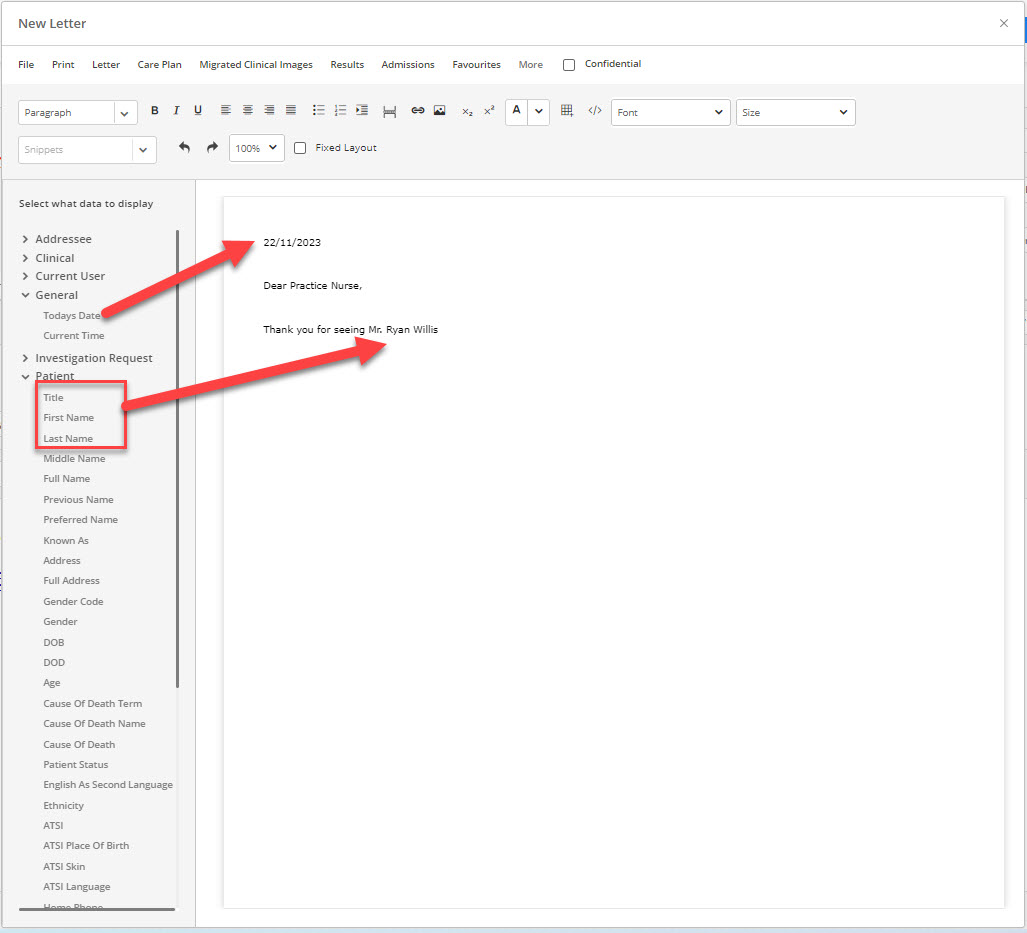1027x933 pixels.
Task: Increase paragraph indent
Action: tap(362, 111)
